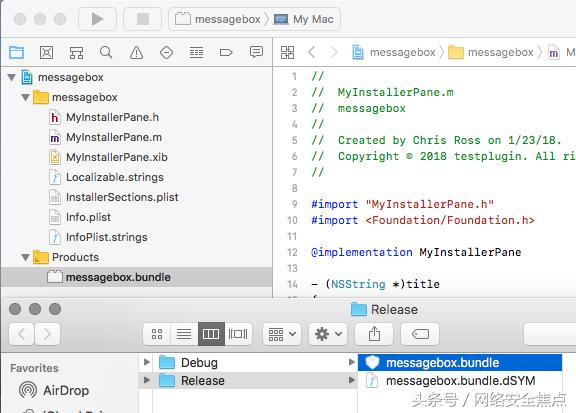This screenshot has width=576, height=413.
Task: Select messagebox.bundle in Products
Action: point(137,277)
